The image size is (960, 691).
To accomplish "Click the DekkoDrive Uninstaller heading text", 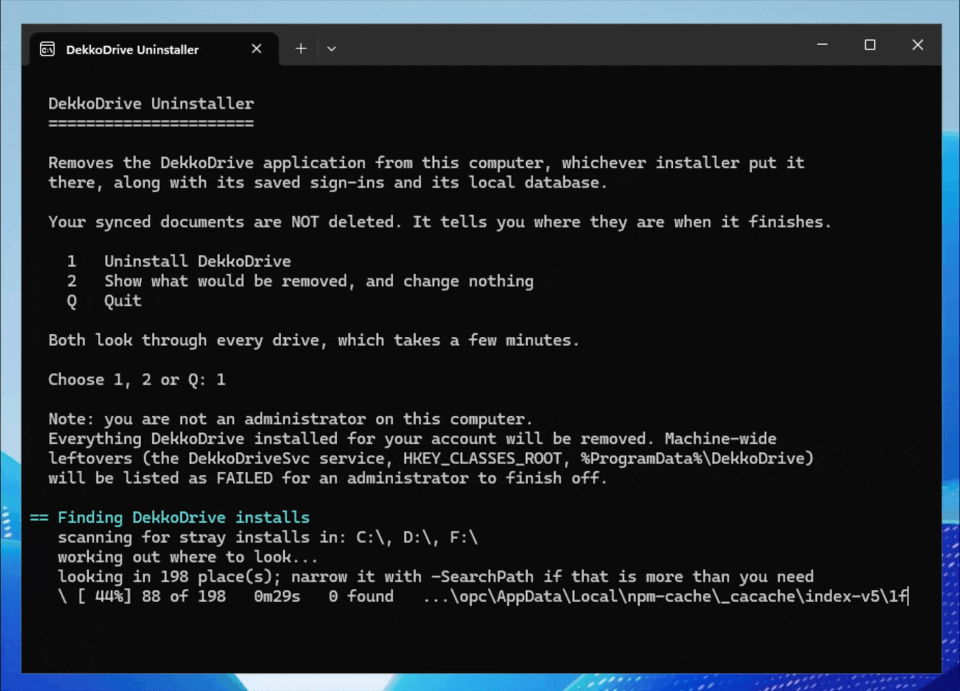I will pyautogui.click(x=151, y=103).
